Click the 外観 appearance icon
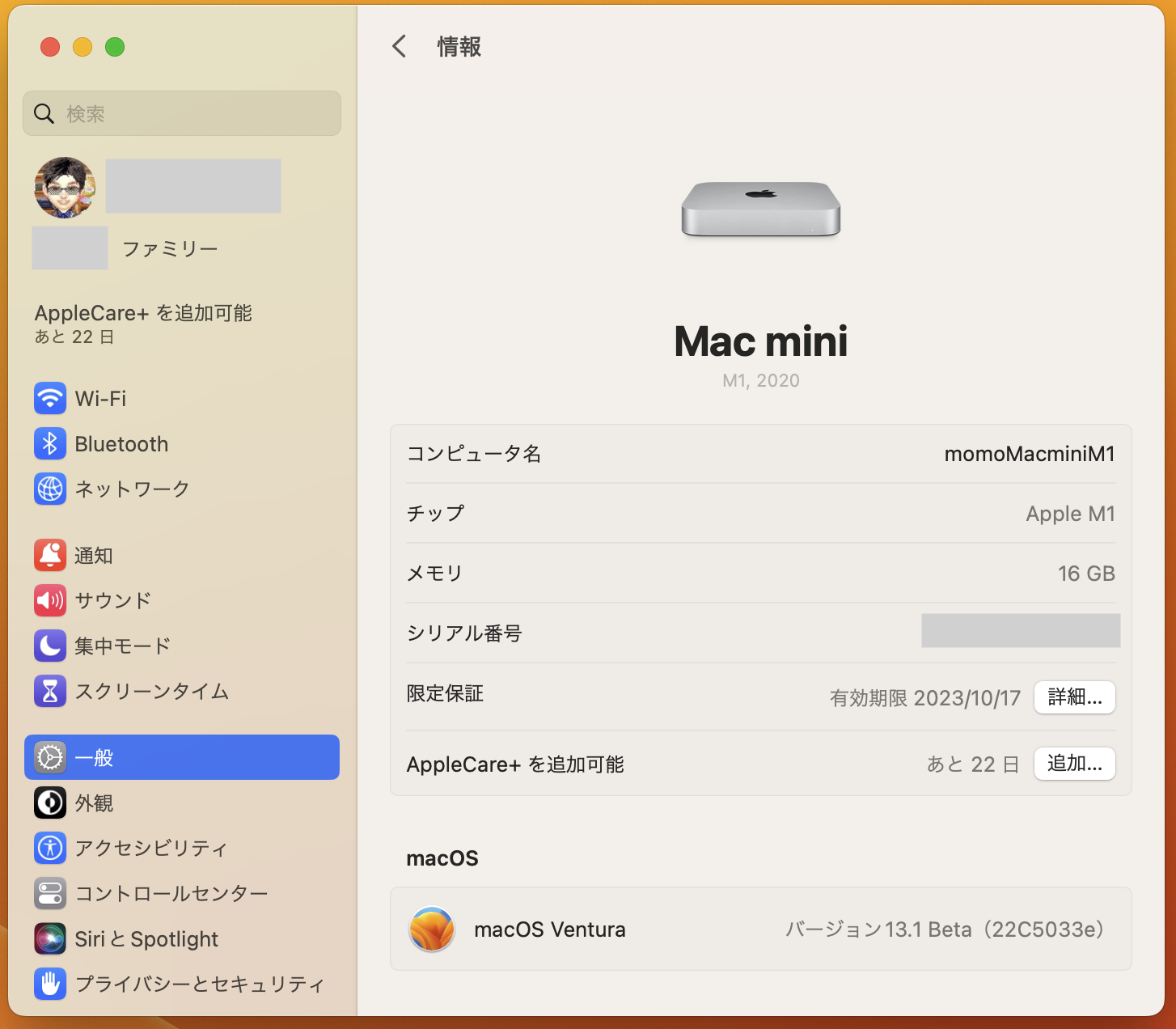1176x1029 pixels. click(50, 802)
